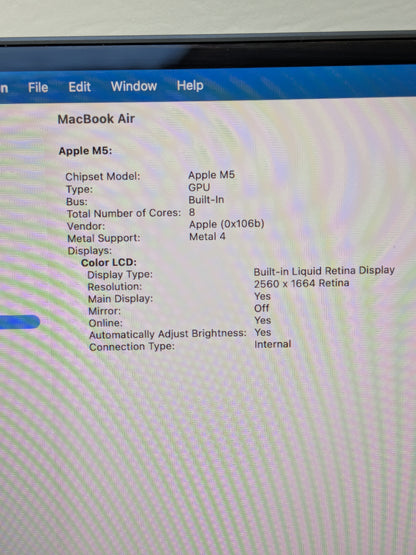Click the MacBook Air heading
The height and width of the screenshot is (555, 416).
point(96,119)
